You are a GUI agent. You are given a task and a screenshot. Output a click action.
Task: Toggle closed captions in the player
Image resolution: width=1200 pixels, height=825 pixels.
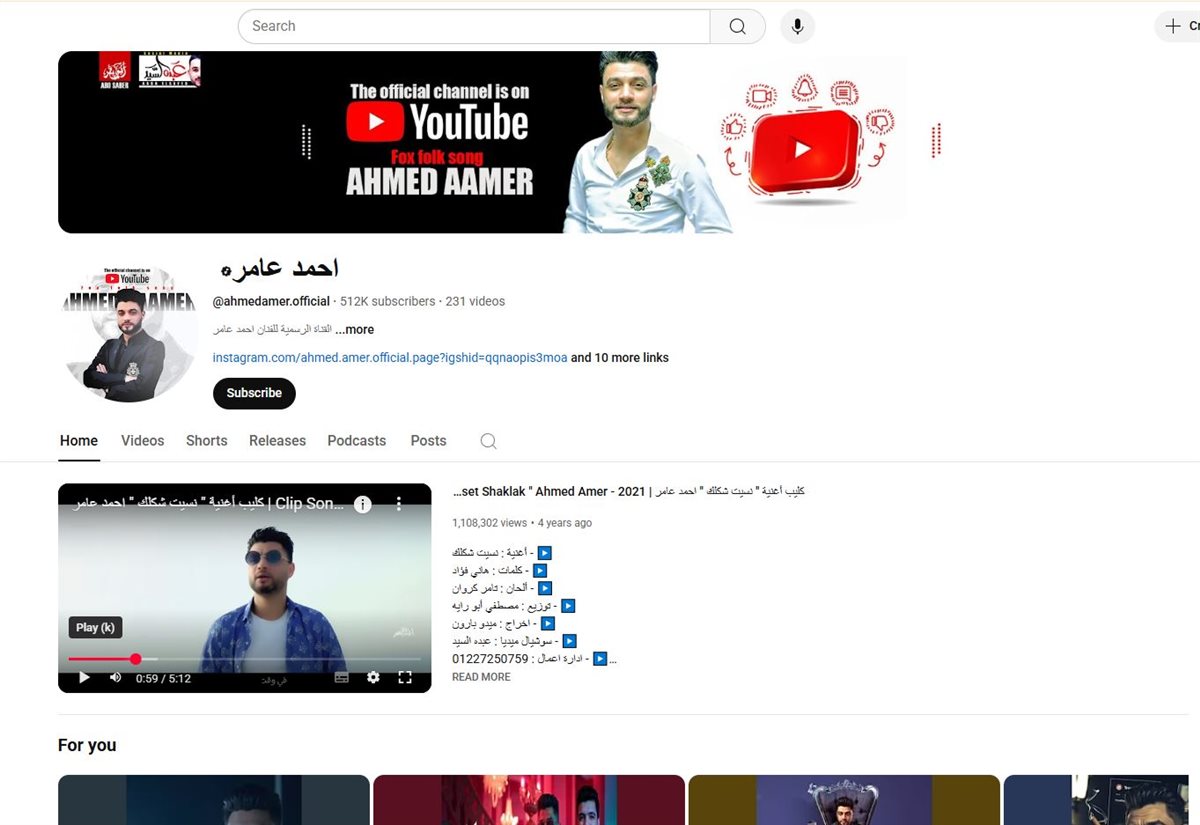coord(342,677)
